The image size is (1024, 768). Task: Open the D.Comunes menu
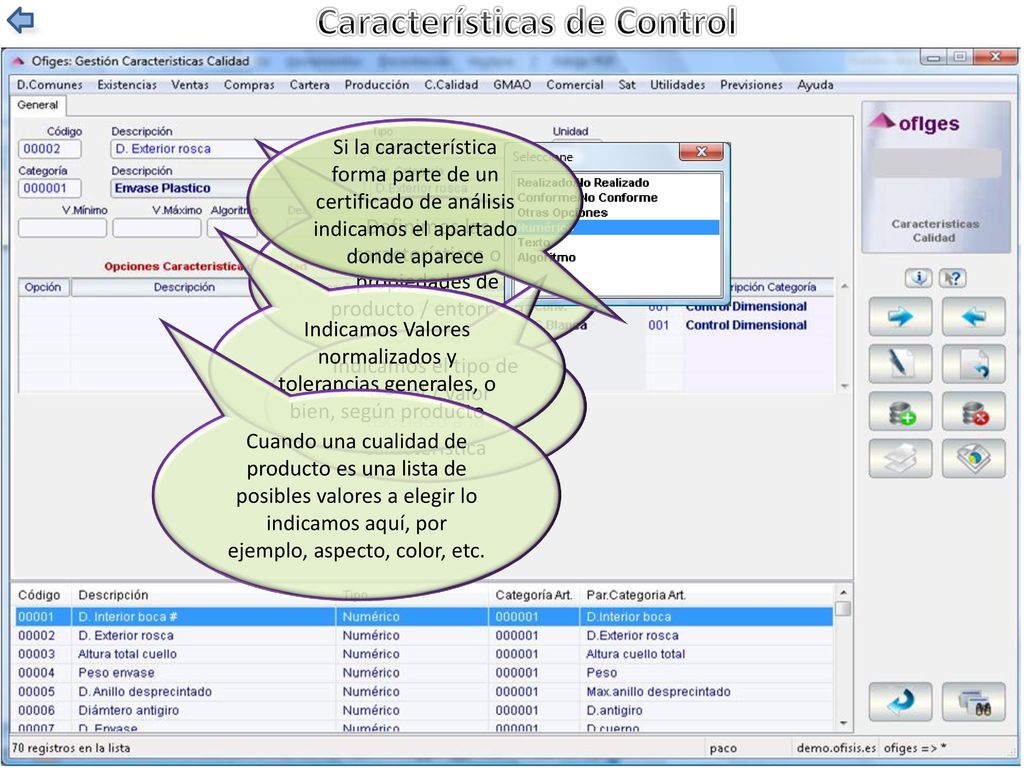50,85
